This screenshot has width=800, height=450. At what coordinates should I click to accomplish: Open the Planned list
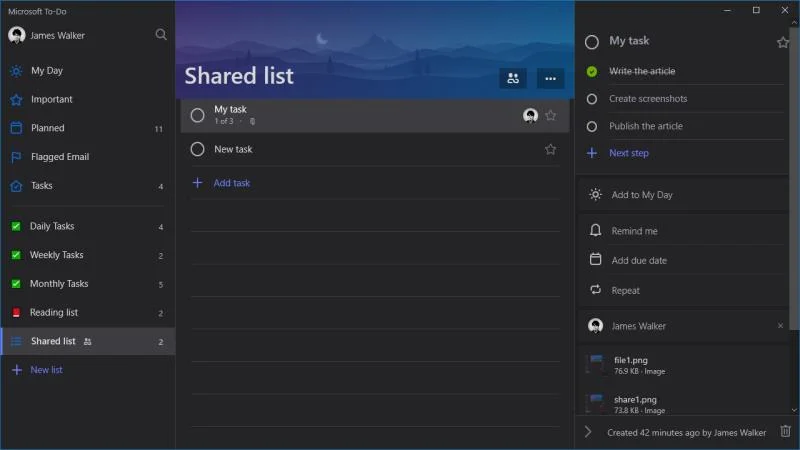[88, 128]
